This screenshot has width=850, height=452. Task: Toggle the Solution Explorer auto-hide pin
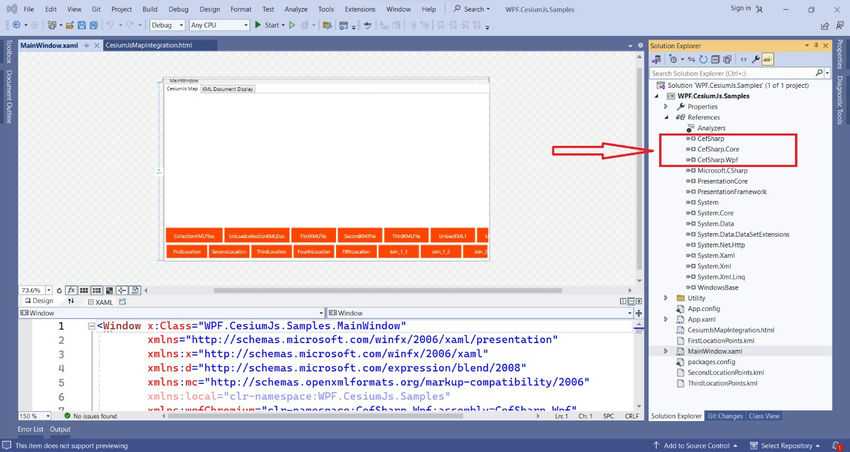816,46
